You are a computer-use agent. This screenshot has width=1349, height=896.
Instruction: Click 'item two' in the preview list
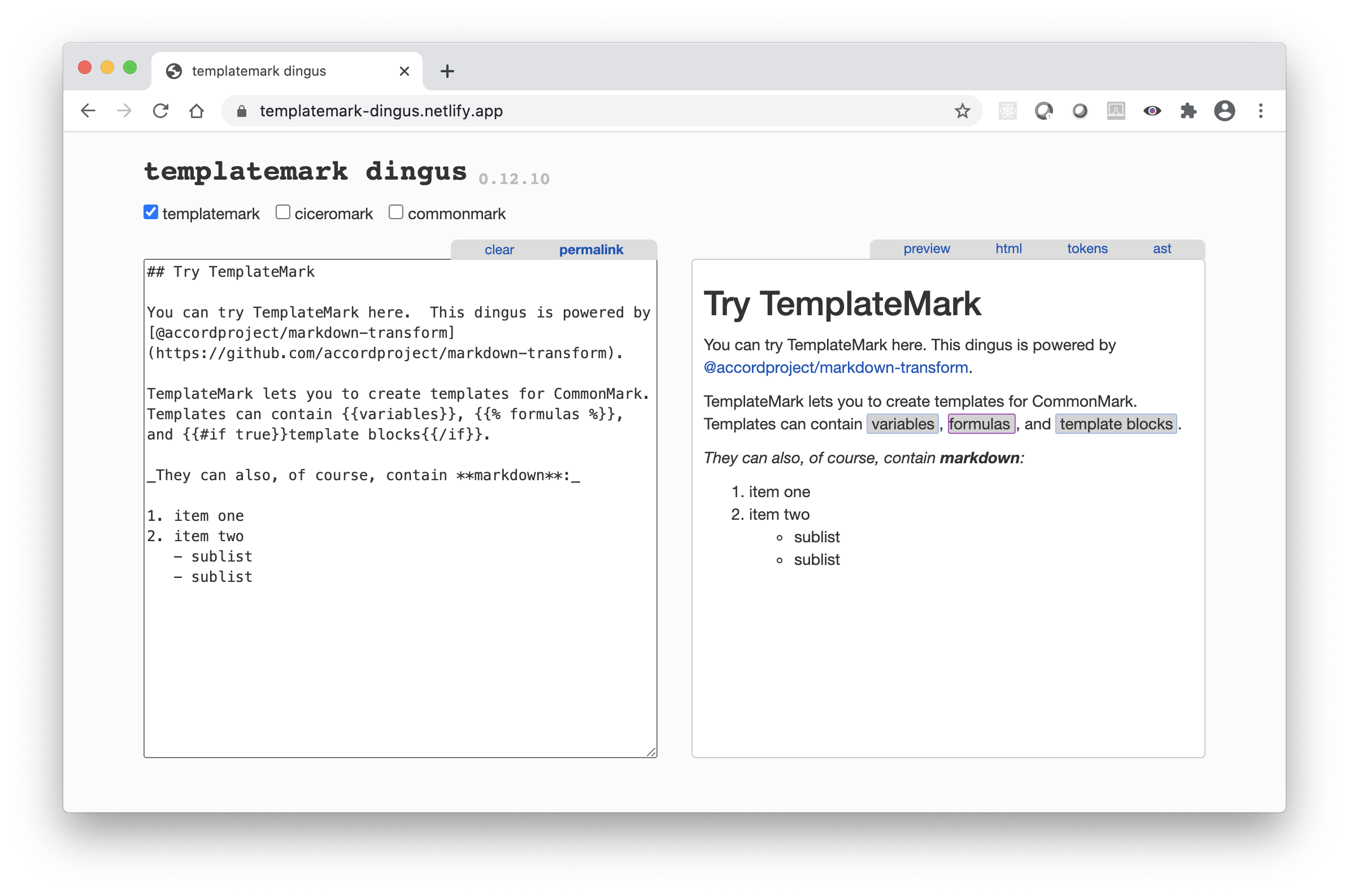779,515
